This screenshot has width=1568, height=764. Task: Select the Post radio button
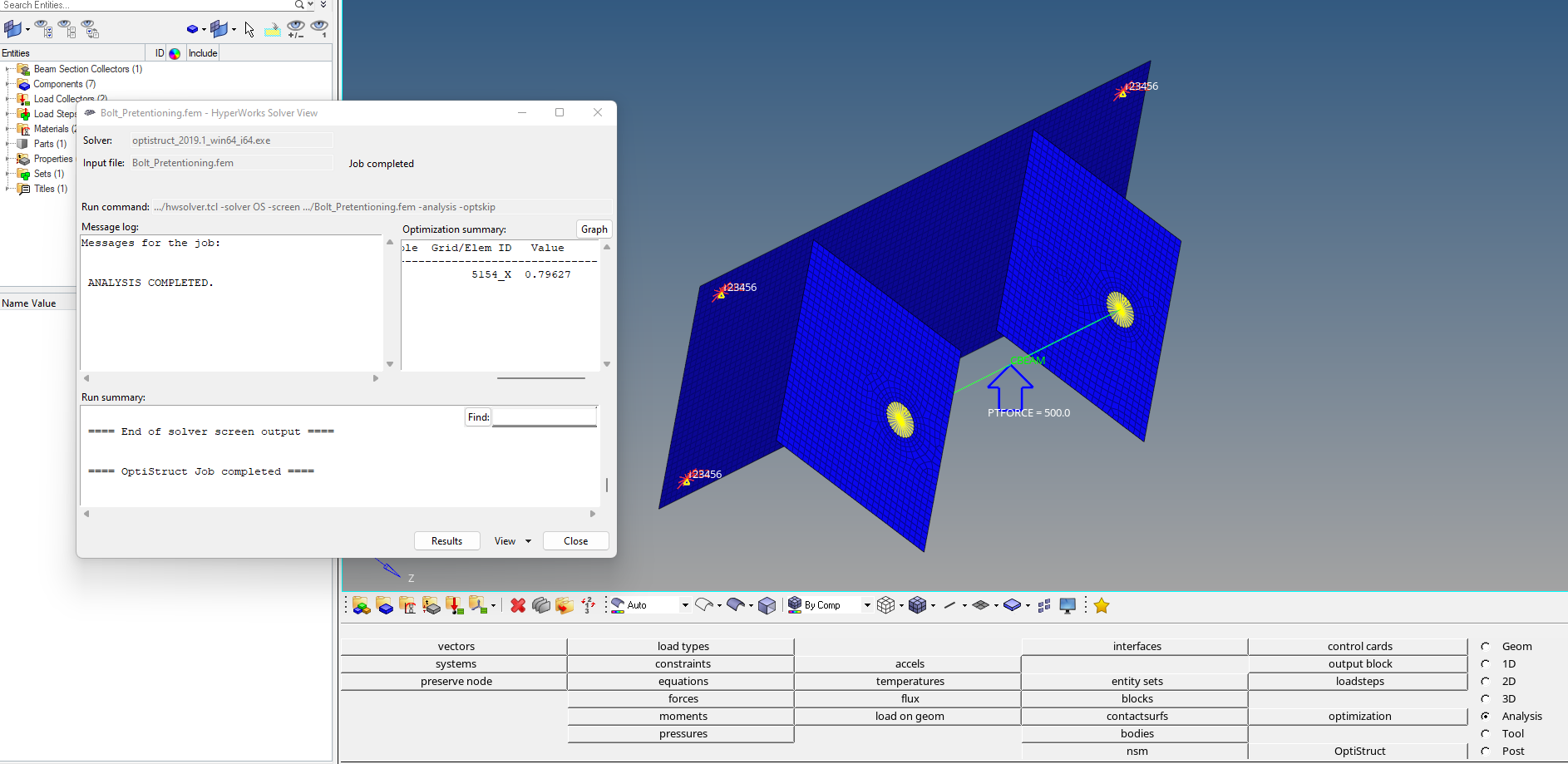pos(1486,751)
